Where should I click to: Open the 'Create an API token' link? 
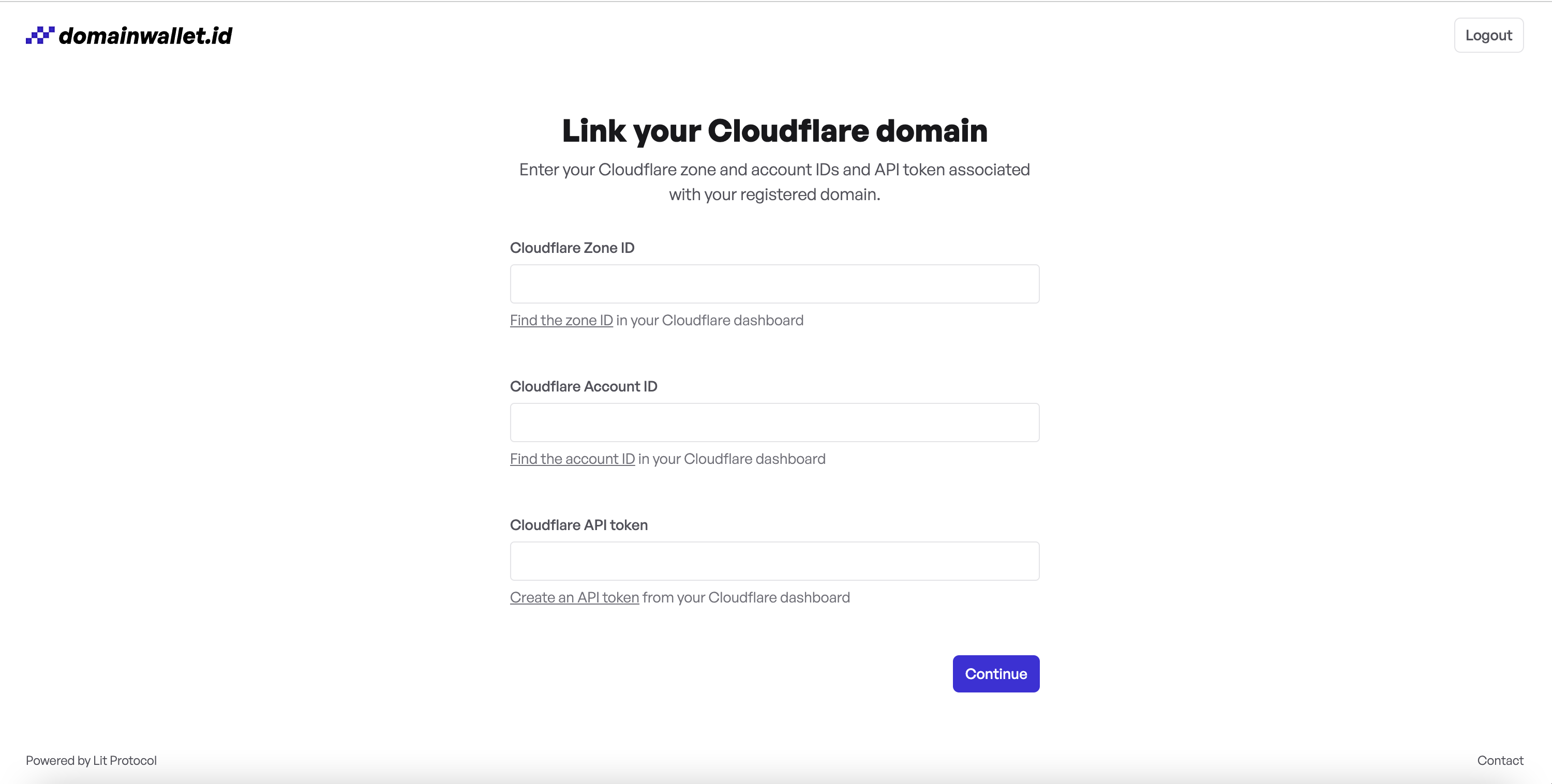(x=574, y=597)
